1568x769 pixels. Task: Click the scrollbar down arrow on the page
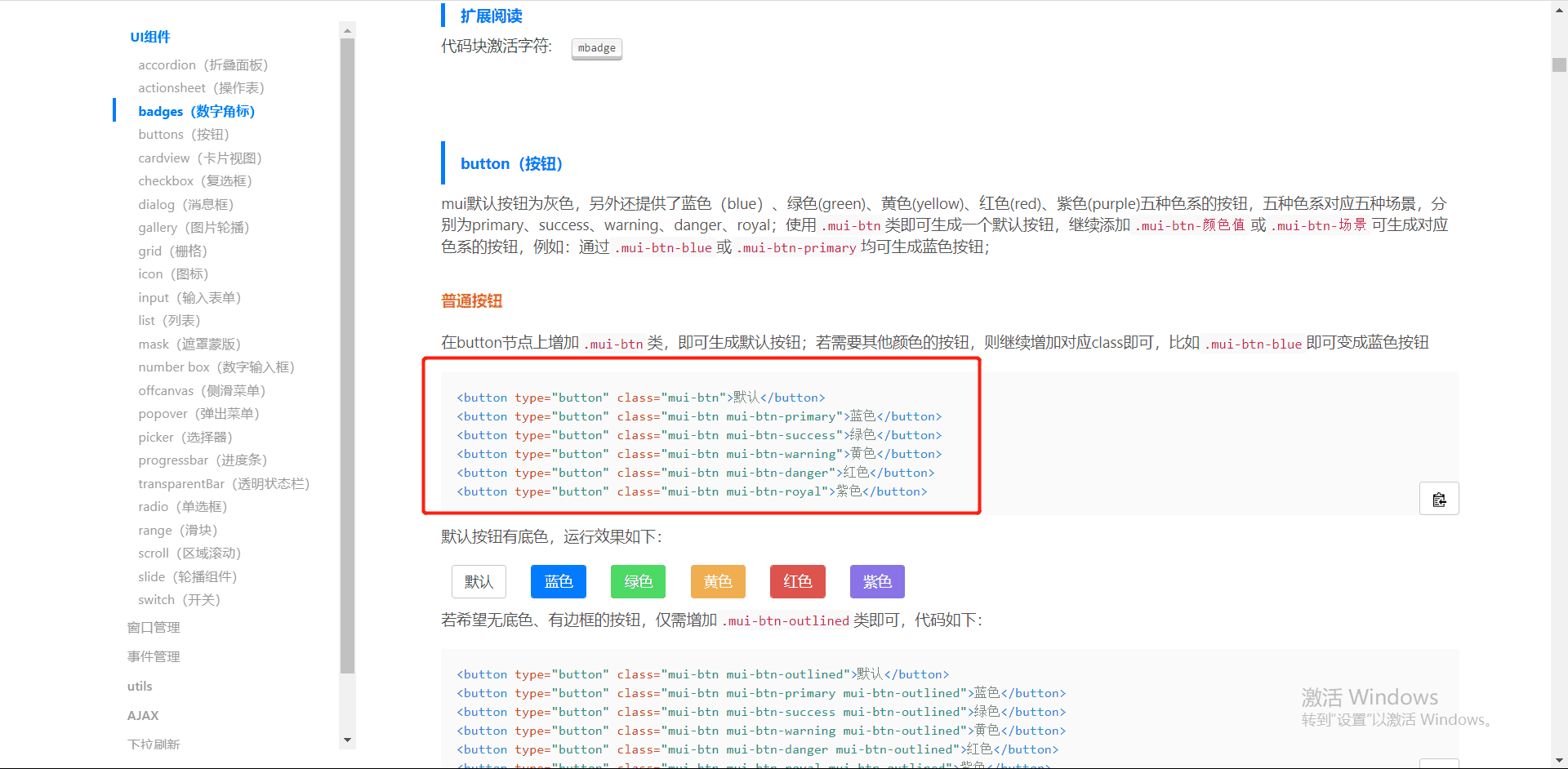click(1558, 760)
